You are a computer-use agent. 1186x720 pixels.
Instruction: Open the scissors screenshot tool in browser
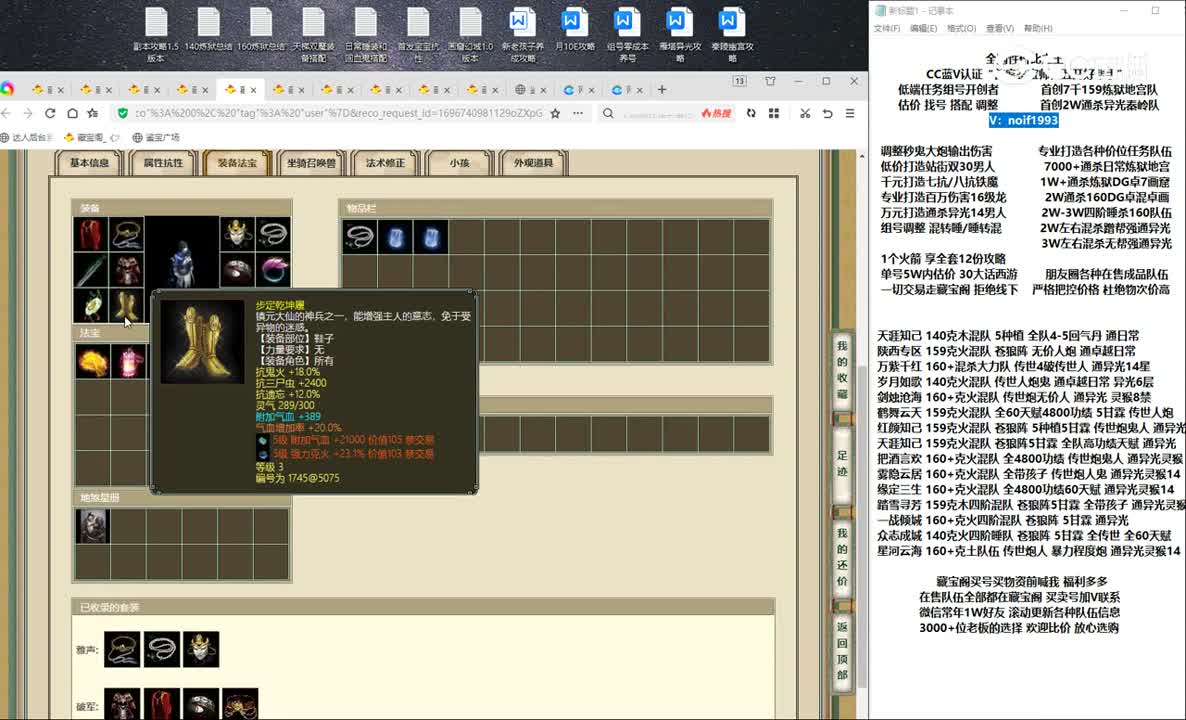[x=805, y=113]
